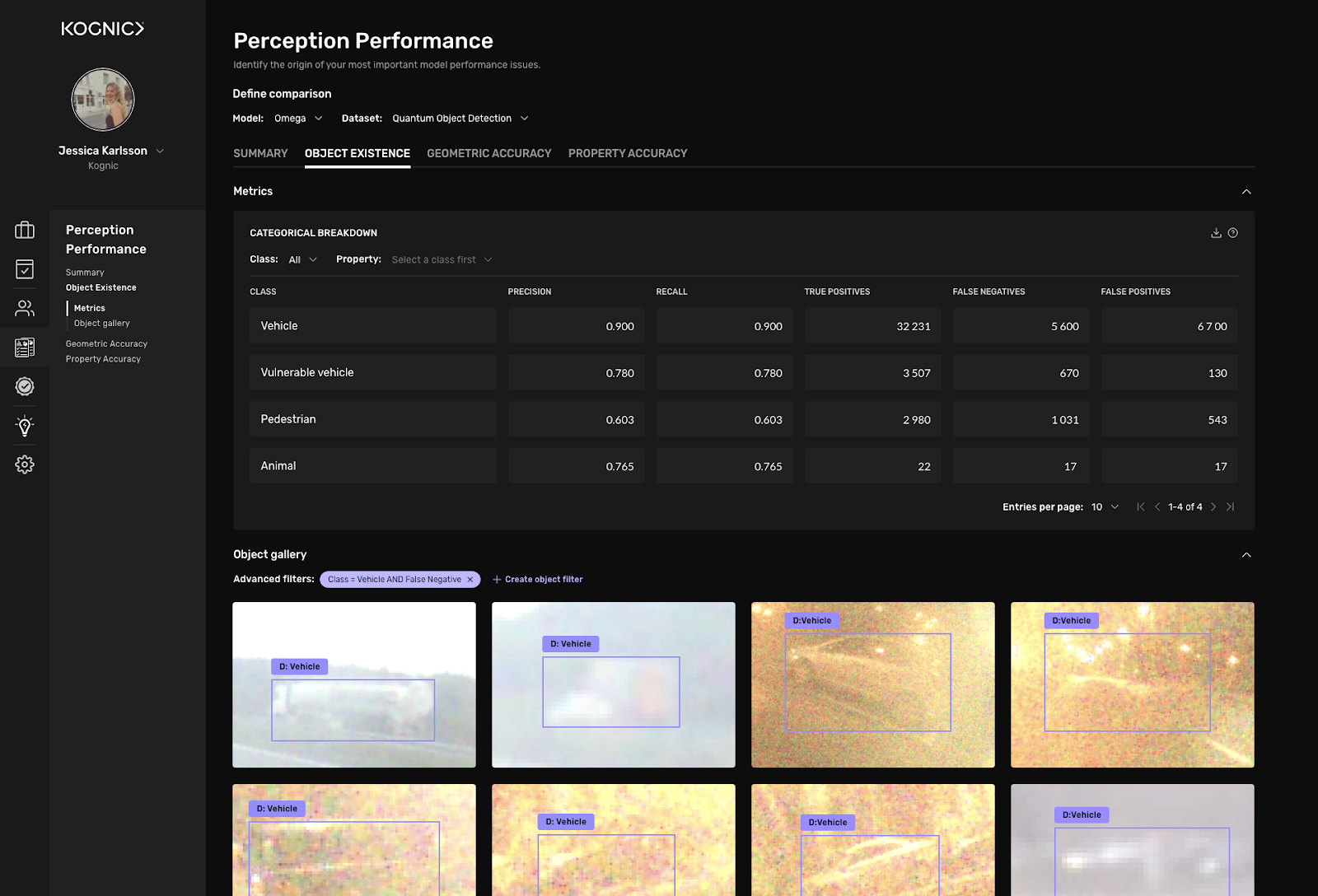The width and height of the screenshot is (1318, 896).
Task: Click Jessica Karlsson's profile avatar
Action: coord(103,100)
